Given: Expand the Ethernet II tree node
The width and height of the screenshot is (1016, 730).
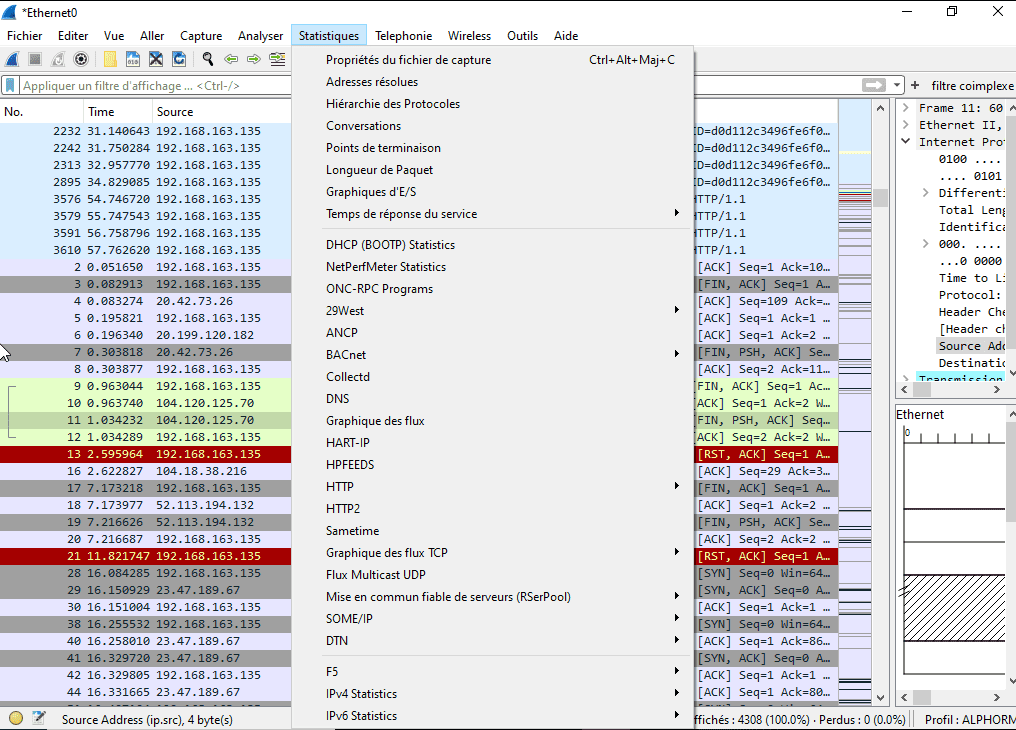Looking at the screenshot, I should coord(906,125).
